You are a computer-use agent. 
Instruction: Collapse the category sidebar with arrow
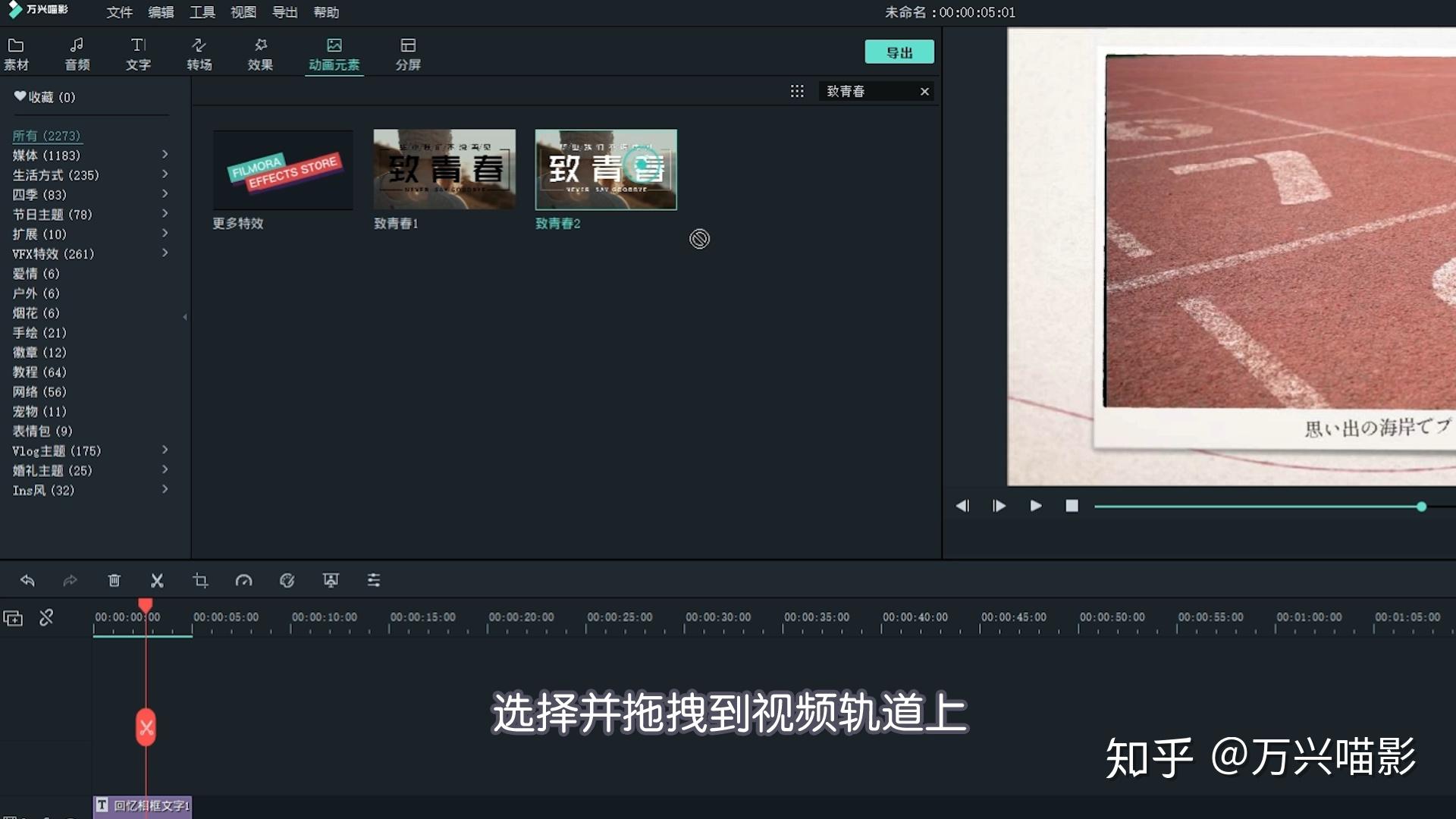185,317
